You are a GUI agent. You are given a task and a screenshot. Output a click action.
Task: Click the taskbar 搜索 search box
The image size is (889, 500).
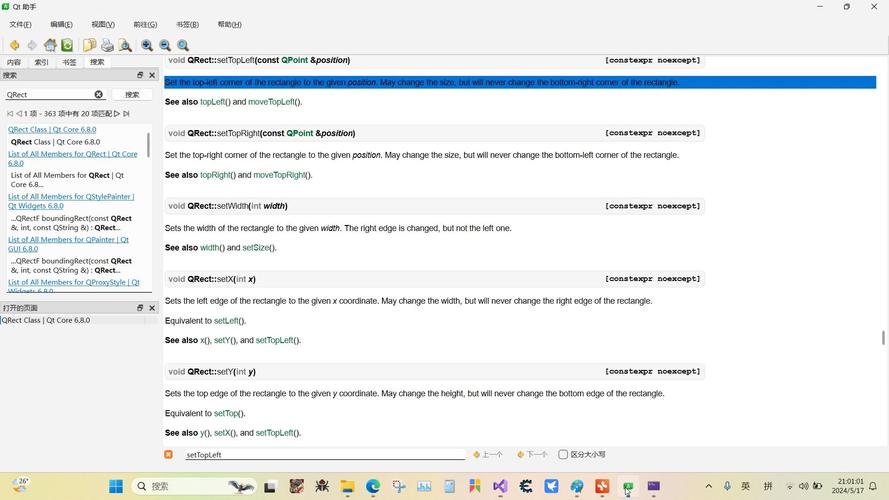194,486
